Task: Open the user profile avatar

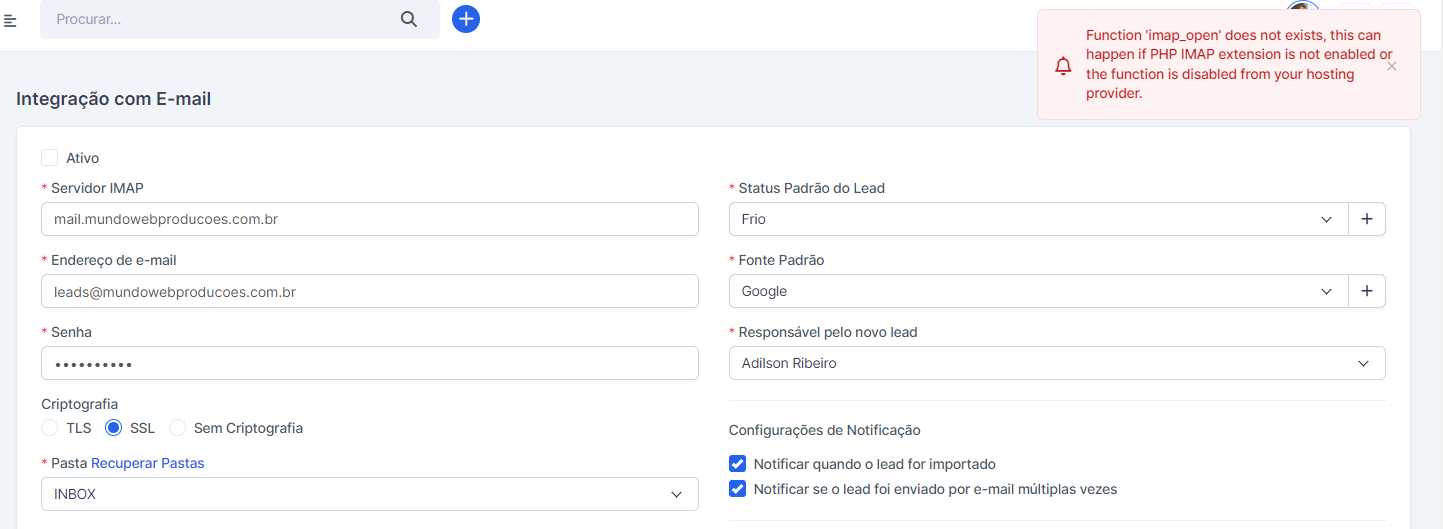Action: pos(1301,8)
